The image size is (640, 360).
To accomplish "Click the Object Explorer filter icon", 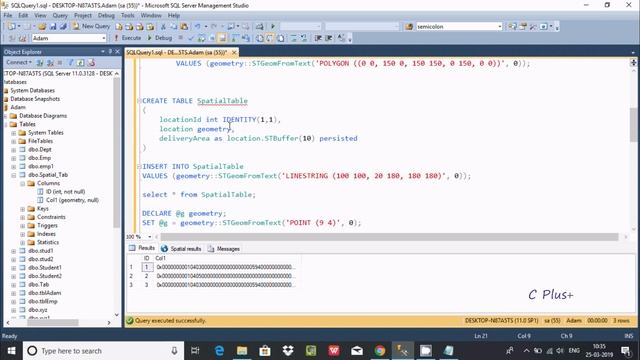I will (70, 62).
